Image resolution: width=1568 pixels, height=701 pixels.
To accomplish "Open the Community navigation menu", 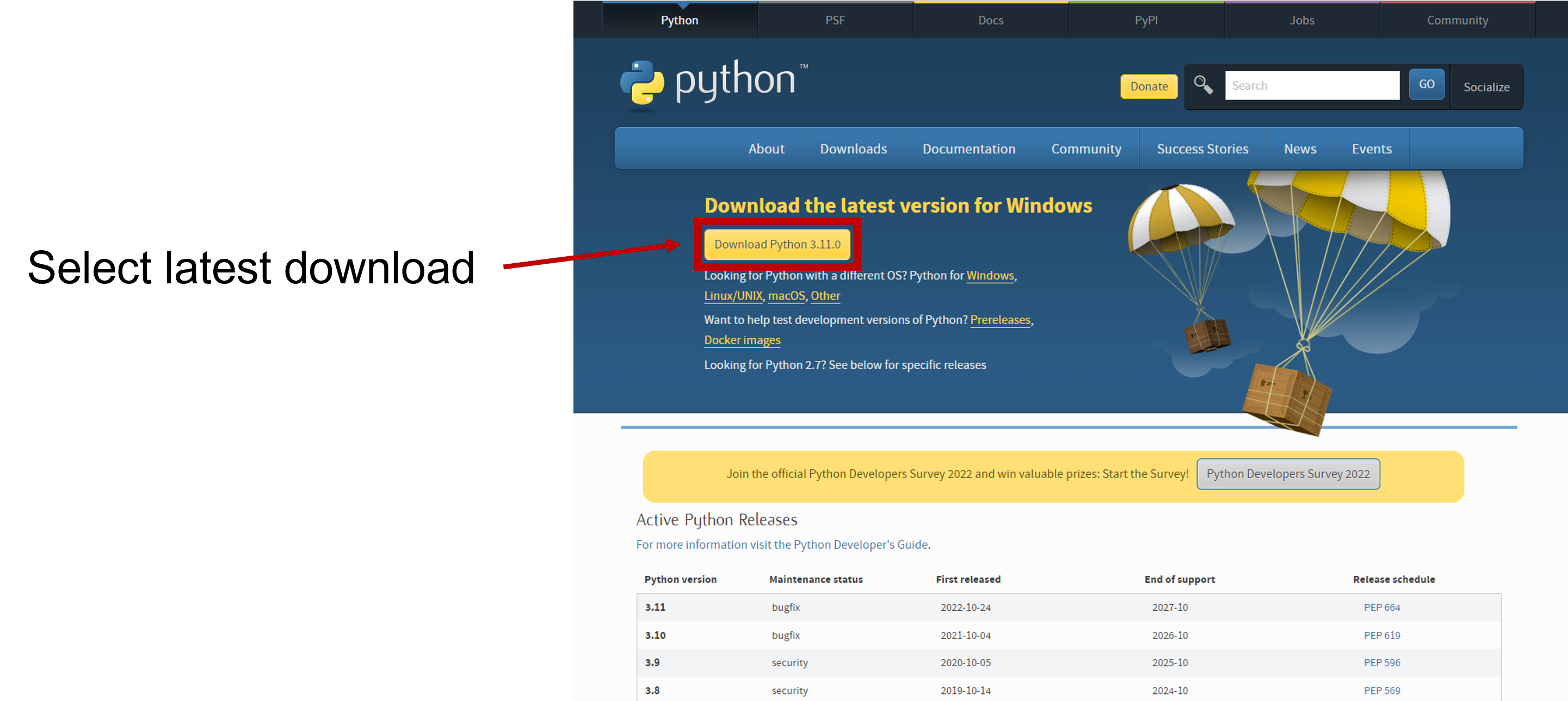I will point(1086,148).
